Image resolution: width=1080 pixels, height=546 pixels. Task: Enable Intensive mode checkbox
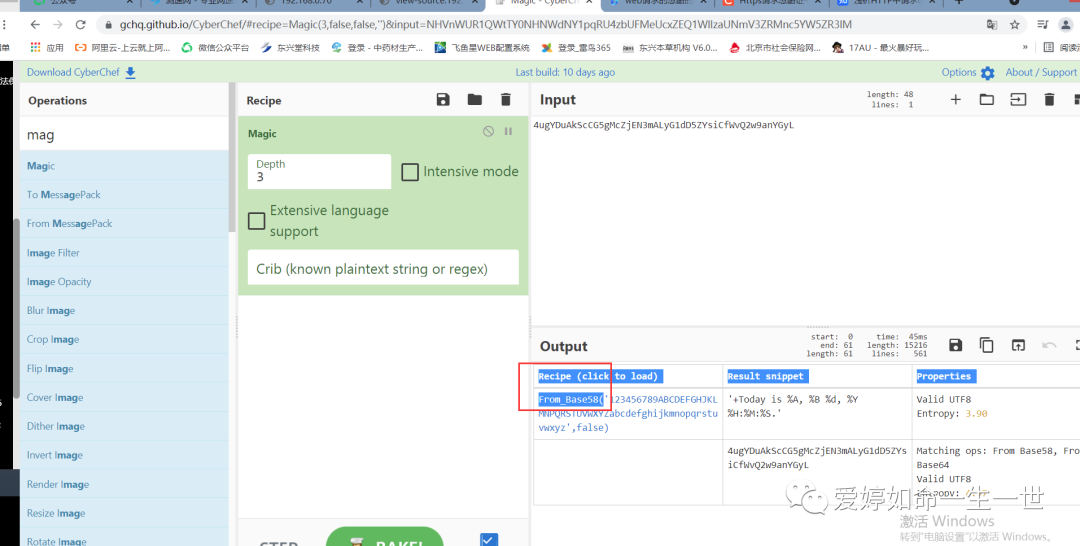(x=410, y=172)
